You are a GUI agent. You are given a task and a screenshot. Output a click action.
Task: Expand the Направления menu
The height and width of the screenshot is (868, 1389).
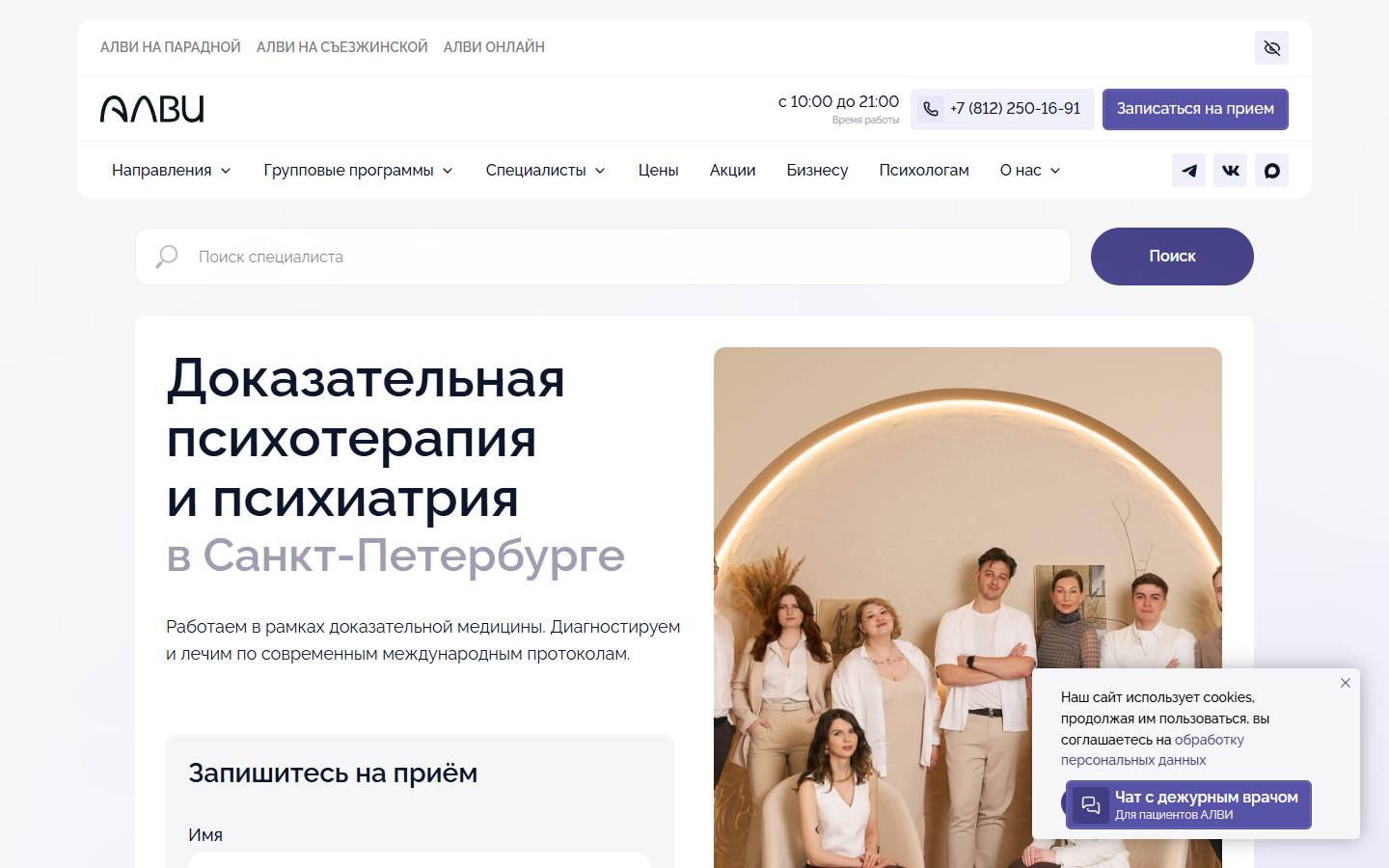tap(171, 171)
